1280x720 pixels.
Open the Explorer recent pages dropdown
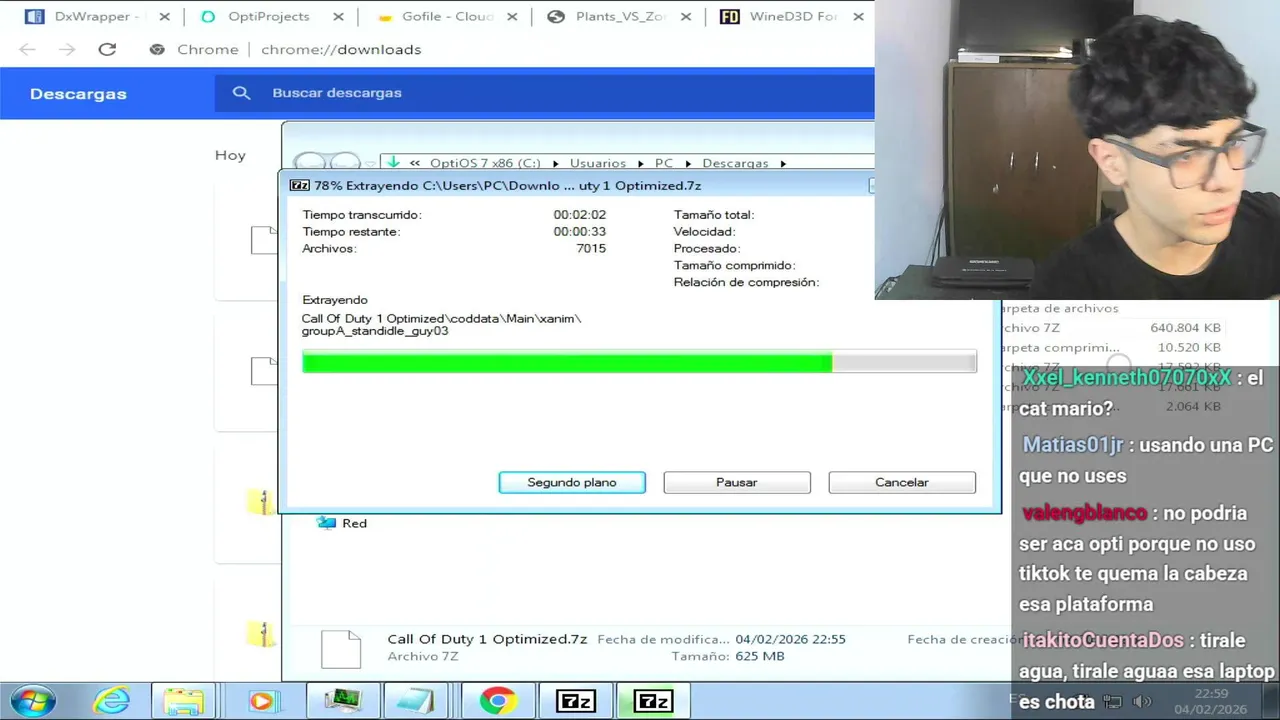[x=370, y=163]
